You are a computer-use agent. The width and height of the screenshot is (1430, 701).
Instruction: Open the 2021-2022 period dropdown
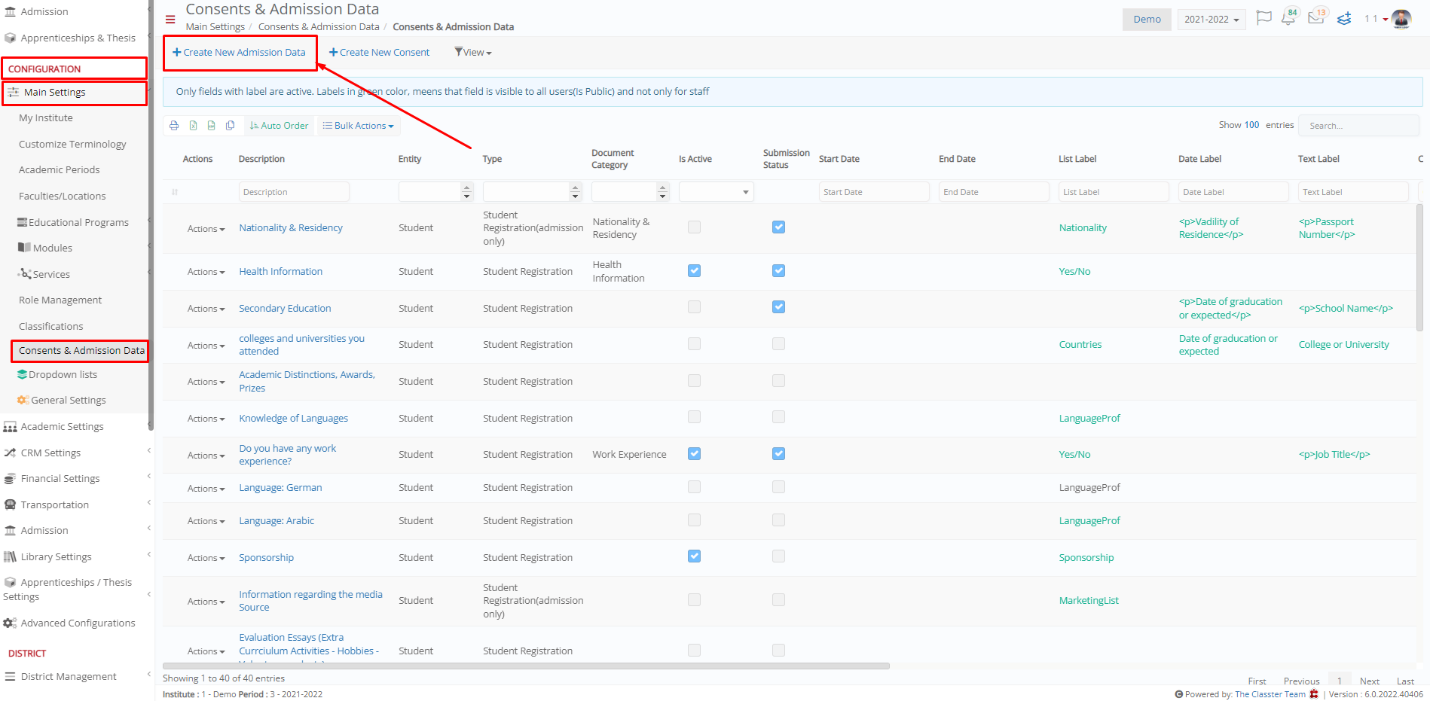pyautogui.click(x=1211, y=19)
